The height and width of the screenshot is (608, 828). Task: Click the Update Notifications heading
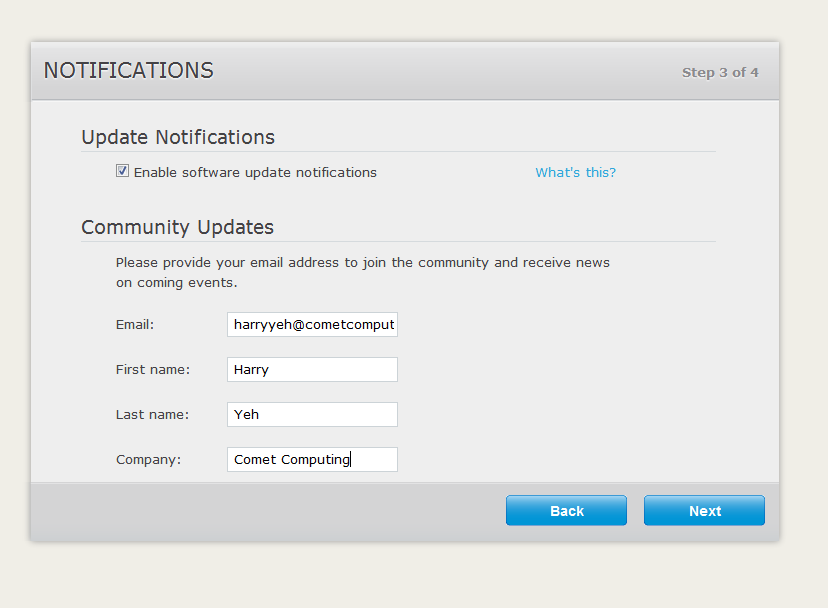click(178, 137)
